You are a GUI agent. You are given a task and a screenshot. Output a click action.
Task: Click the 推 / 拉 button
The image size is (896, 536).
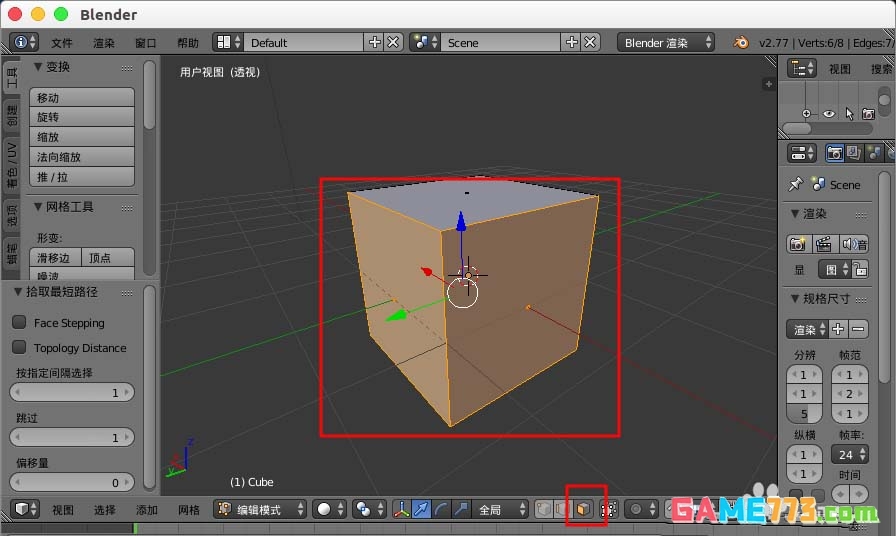82,177
